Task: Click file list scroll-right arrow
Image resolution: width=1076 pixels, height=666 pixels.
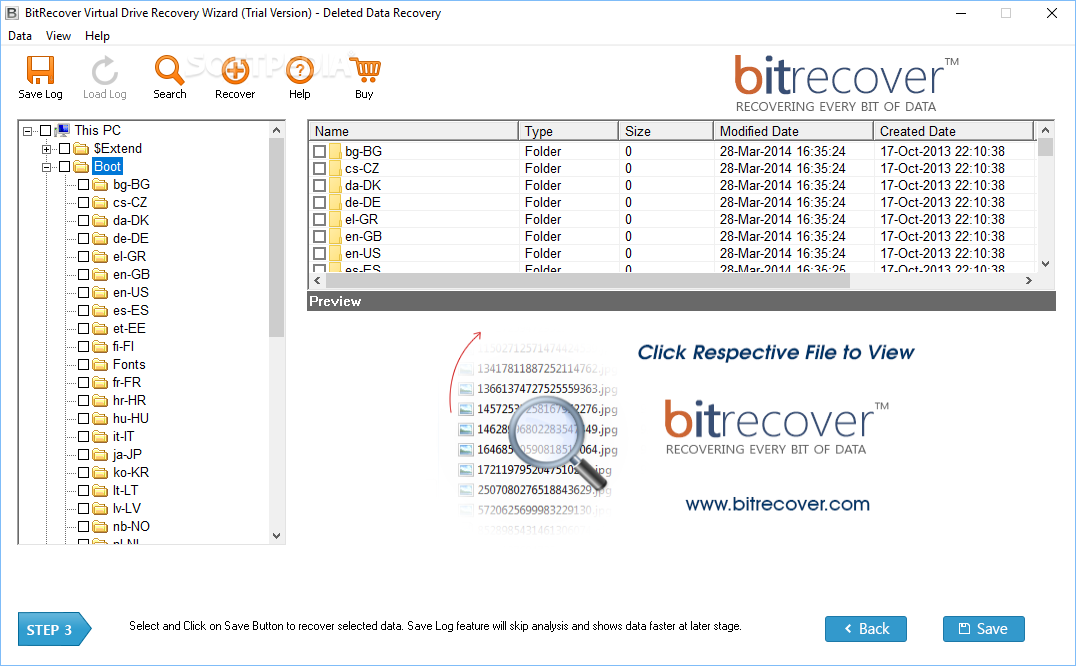Action: (x=1029, y=281)
